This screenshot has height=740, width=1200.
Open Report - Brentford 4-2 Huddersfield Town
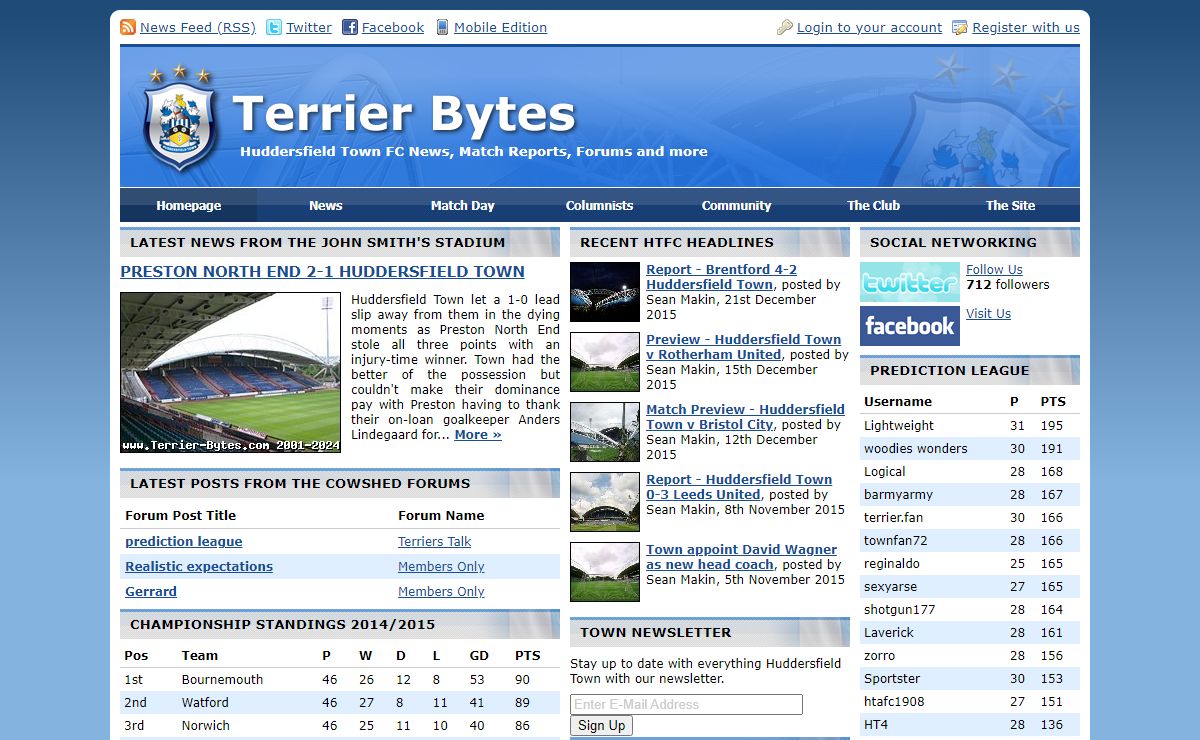click(721, 277)
